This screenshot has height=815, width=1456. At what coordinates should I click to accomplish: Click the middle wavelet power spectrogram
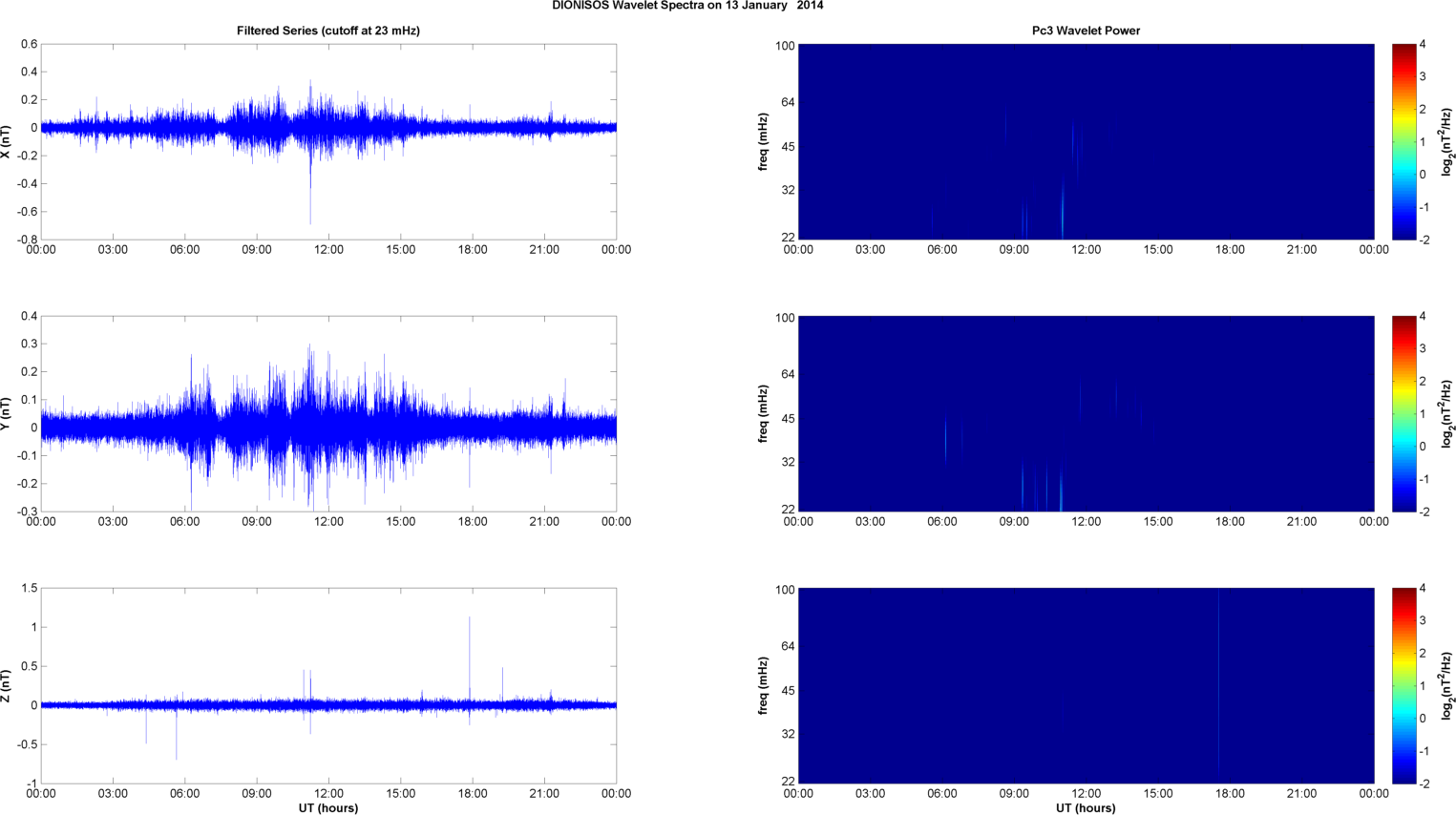[1086, 413]
